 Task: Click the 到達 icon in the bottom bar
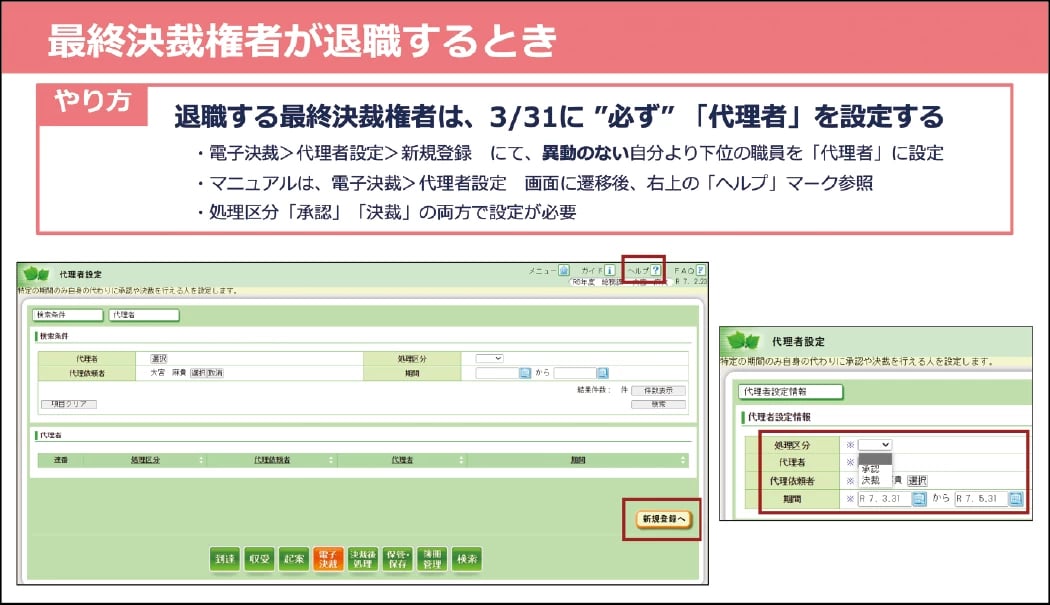point(224,559)
